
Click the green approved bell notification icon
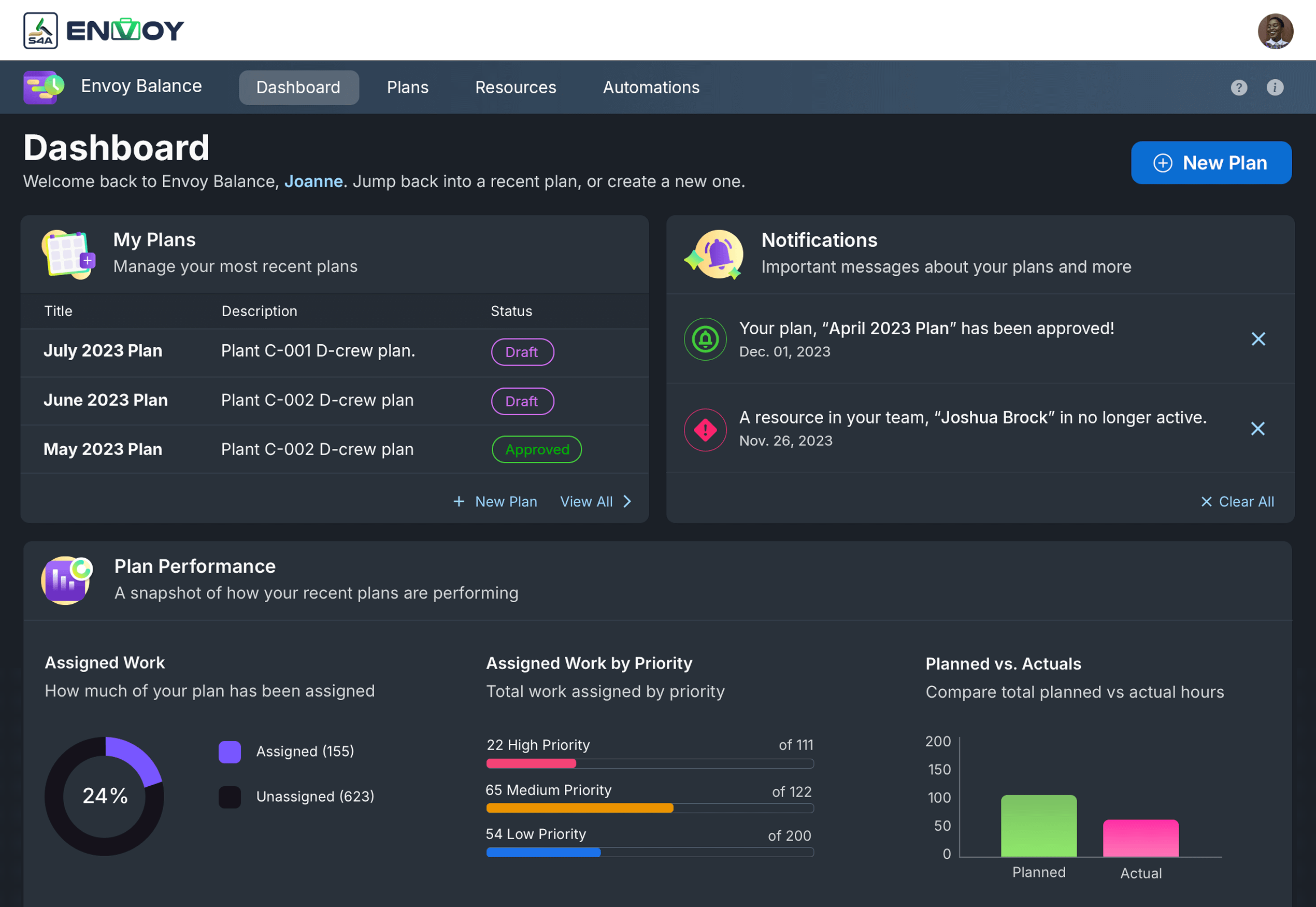point(705,339)
